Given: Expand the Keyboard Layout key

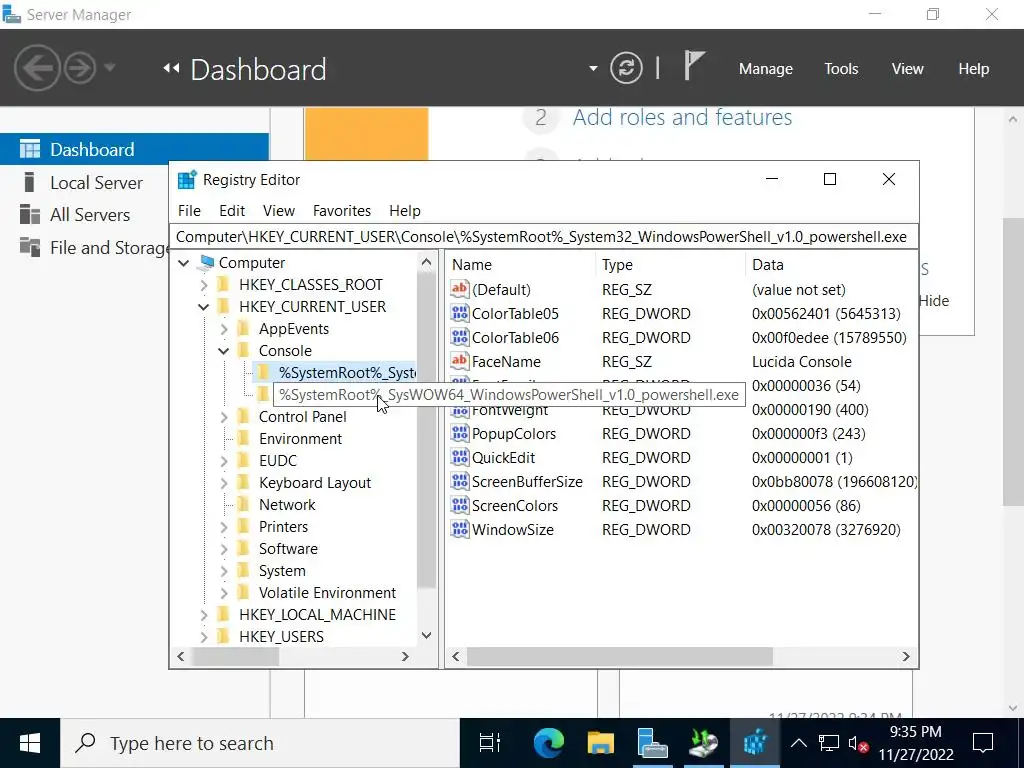Looking at the screenshot, I should [x=224, y=483].
